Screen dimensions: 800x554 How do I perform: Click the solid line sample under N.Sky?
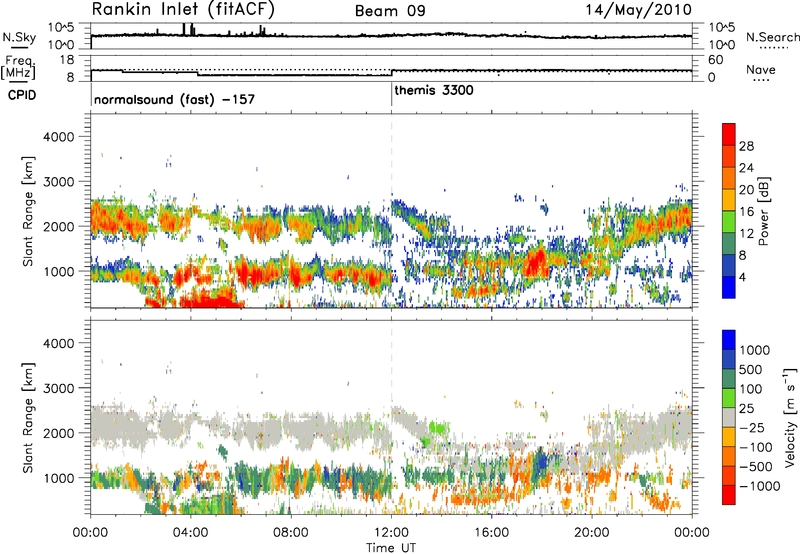(x=19, y=47)
